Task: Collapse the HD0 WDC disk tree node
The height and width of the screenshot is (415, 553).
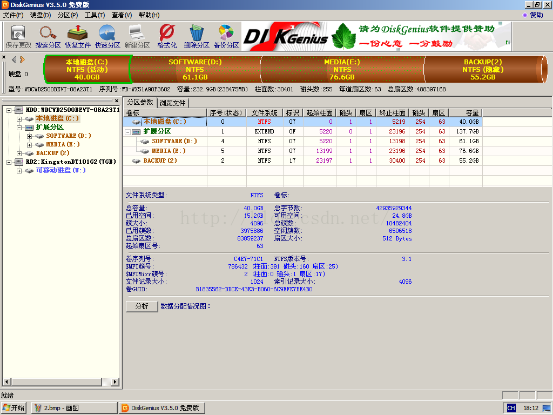Action: click(9, 110)
